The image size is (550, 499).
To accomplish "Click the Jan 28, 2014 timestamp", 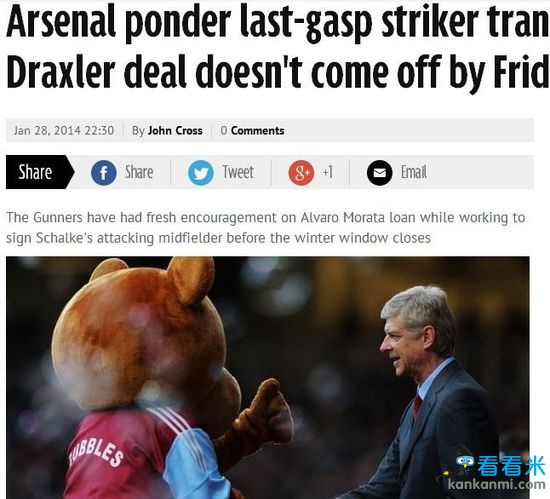I will pos(64,130).
